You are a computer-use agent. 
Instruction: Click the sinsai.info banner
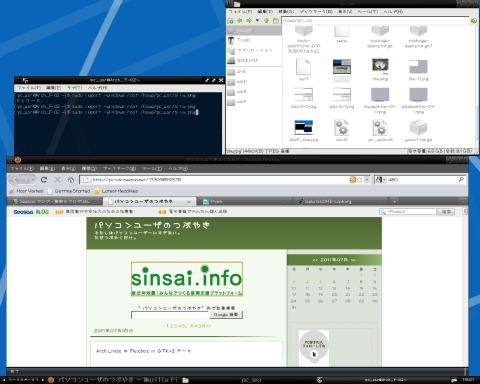pos(187,279)
